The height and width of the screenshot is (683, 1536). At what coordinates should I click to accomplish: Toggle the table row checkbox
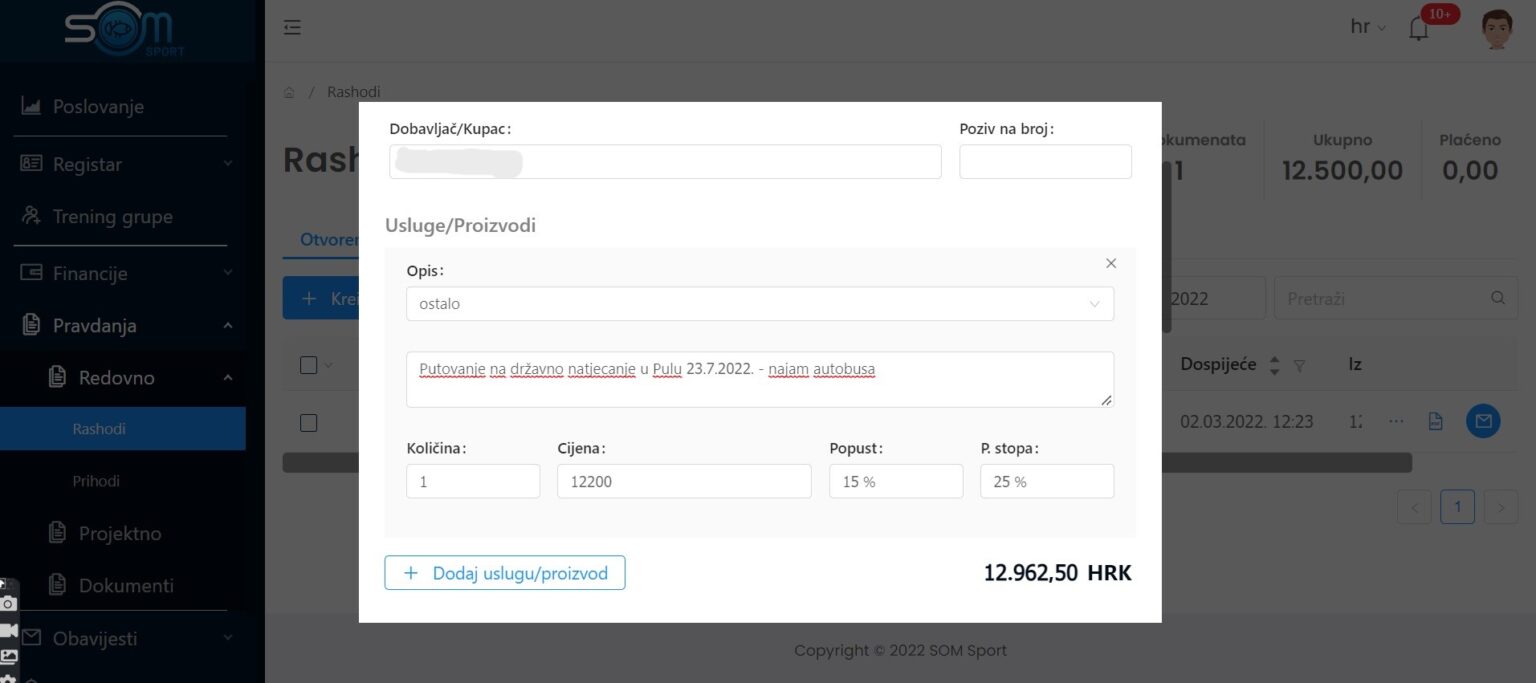pos(309,423)
